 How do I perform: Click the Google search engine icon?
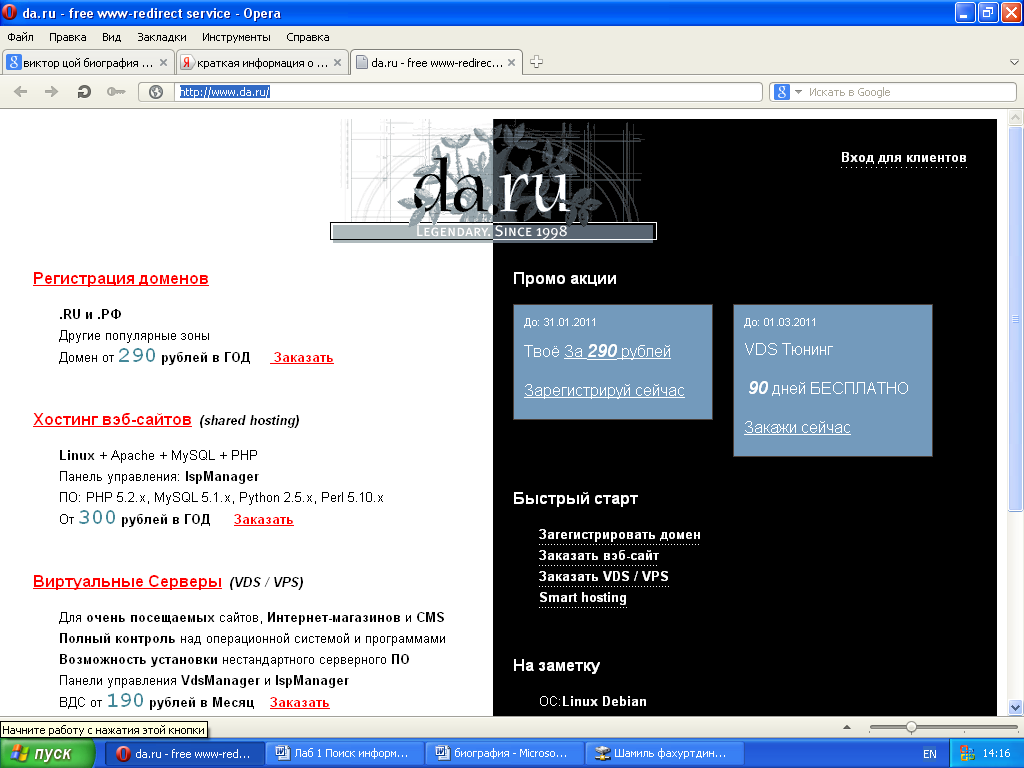point(782,92)
